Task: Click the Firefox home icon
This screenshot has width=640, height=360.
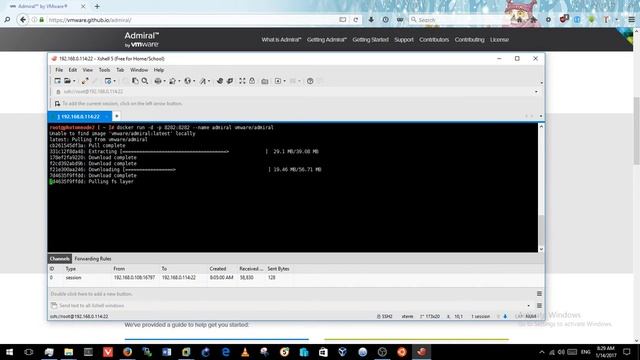Action: pyautogui.click(x=533, y=20)
